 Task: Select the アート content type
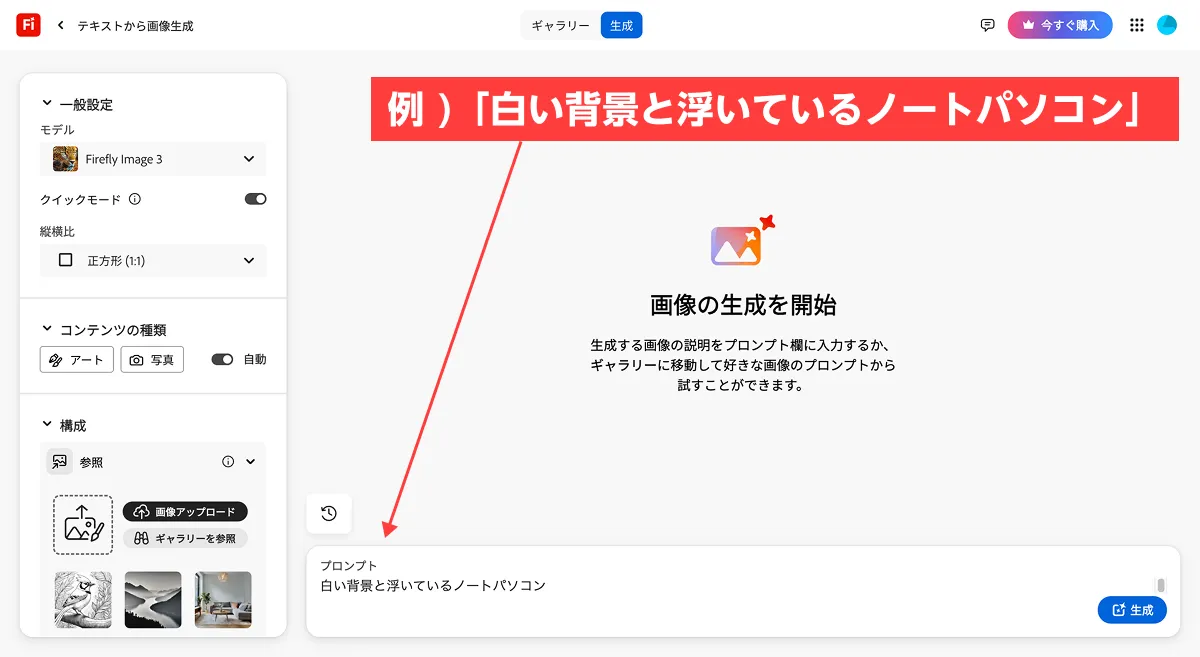coord(76,359)
